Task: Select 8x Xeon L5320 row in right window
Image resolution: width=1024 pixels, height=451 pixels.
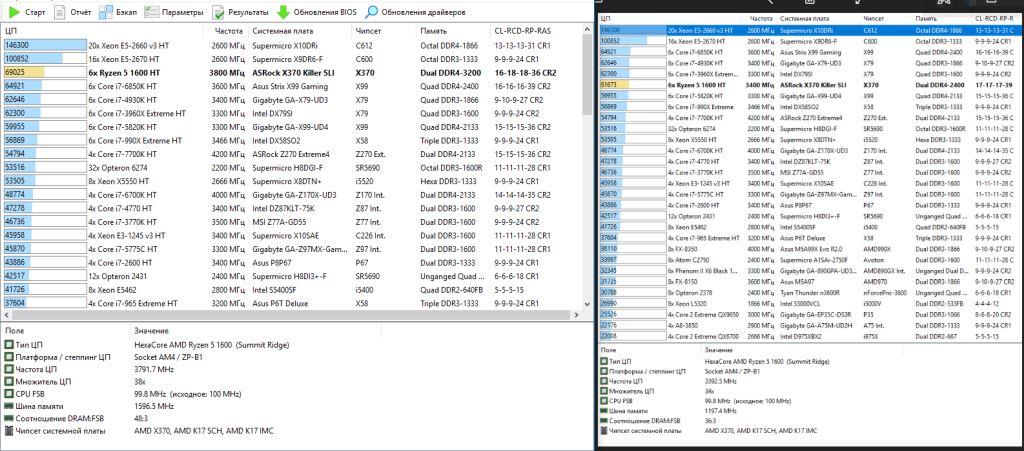Action: pyautogui.click(x=811, y=303)
